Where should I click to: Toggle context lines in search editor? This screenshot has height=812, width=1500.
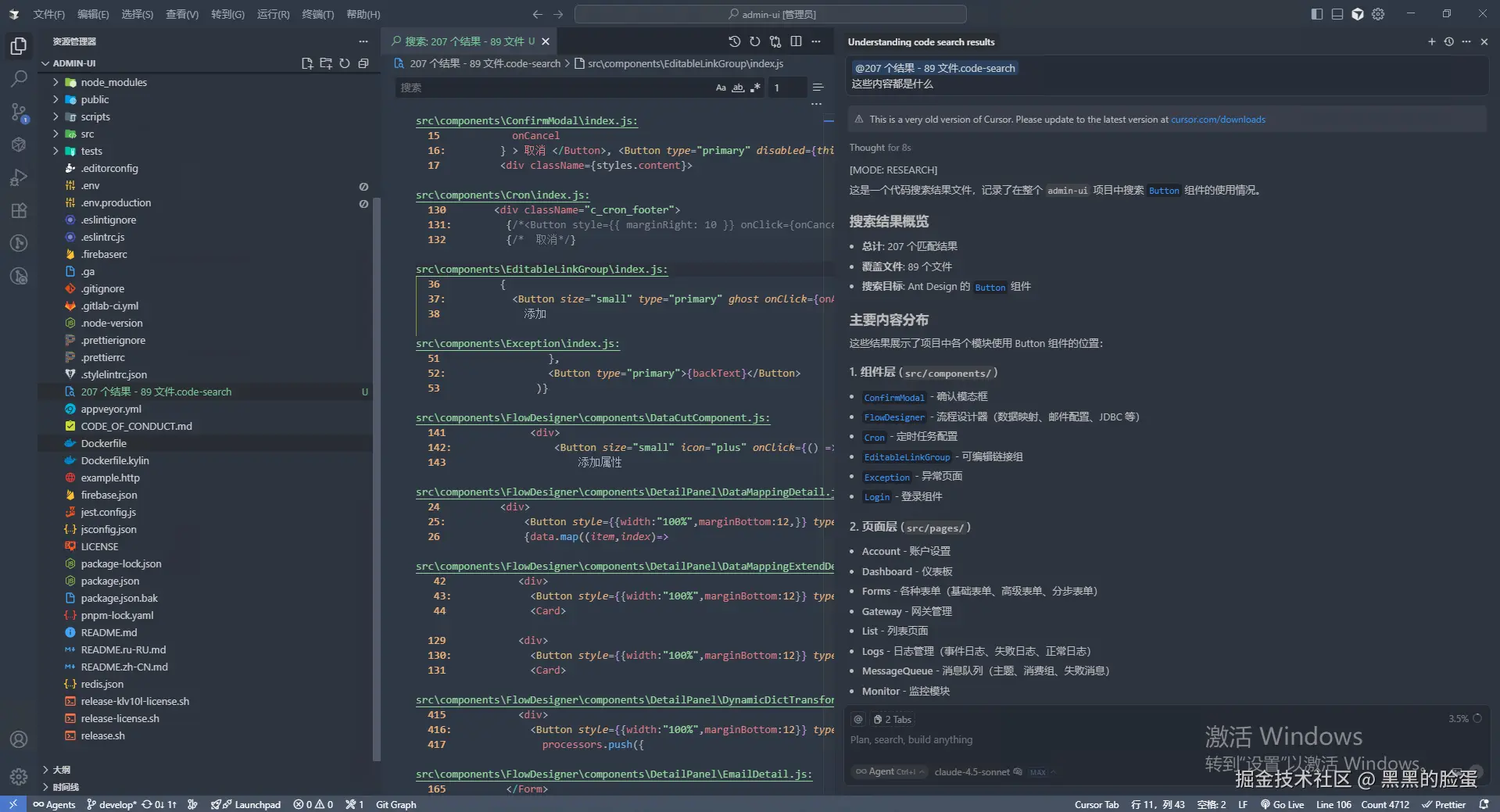(818, 88)
